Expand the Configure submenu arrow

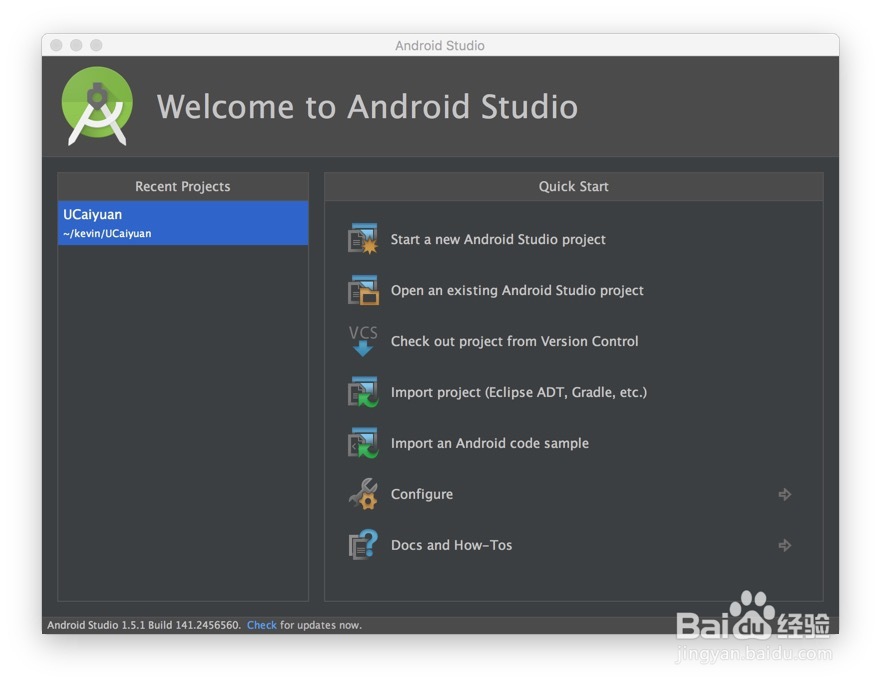[x=785, y=494]
